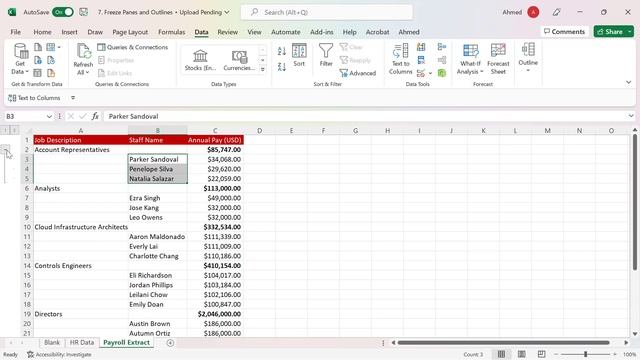Screen dimensions: 640x360
Task: Click the Manage Data Model green icon
Action: point(442,73)
